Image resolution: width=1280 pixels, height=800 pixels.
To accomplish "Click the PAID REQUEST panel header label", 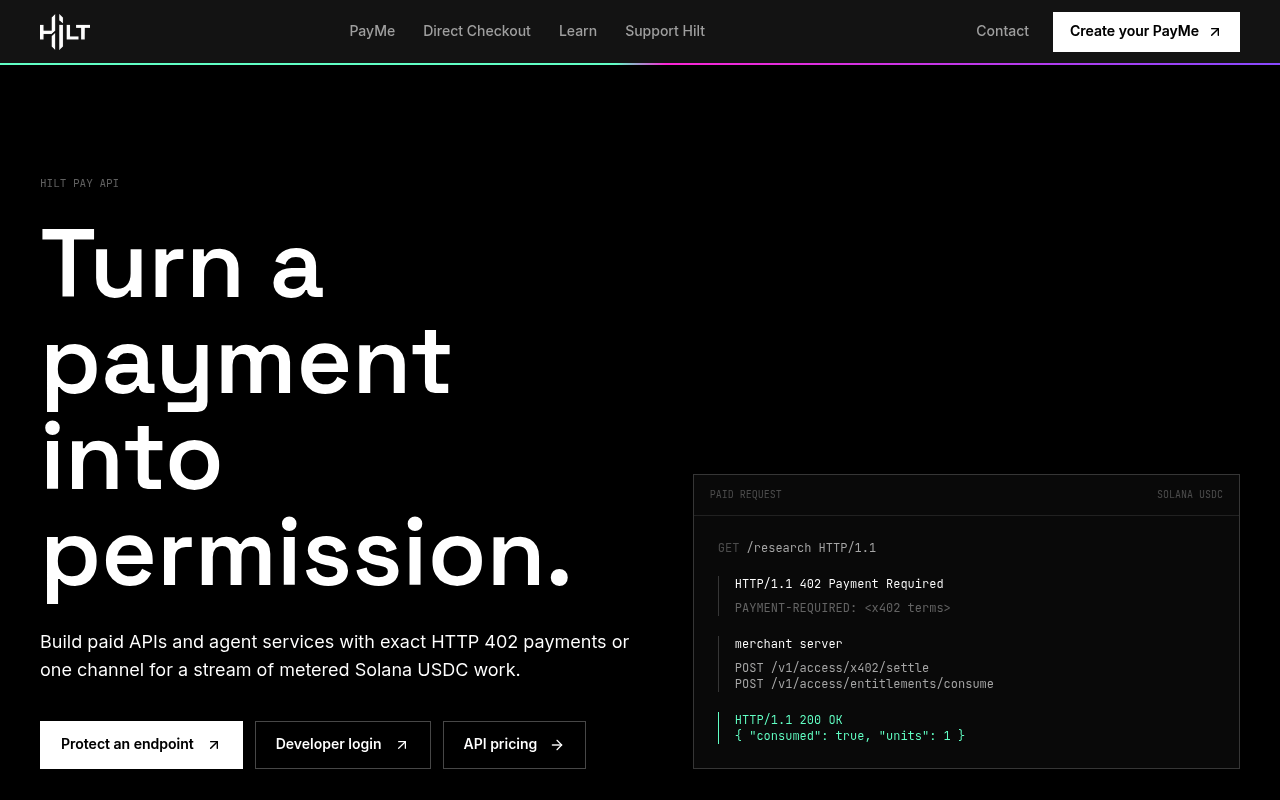I will pos(746,495).
